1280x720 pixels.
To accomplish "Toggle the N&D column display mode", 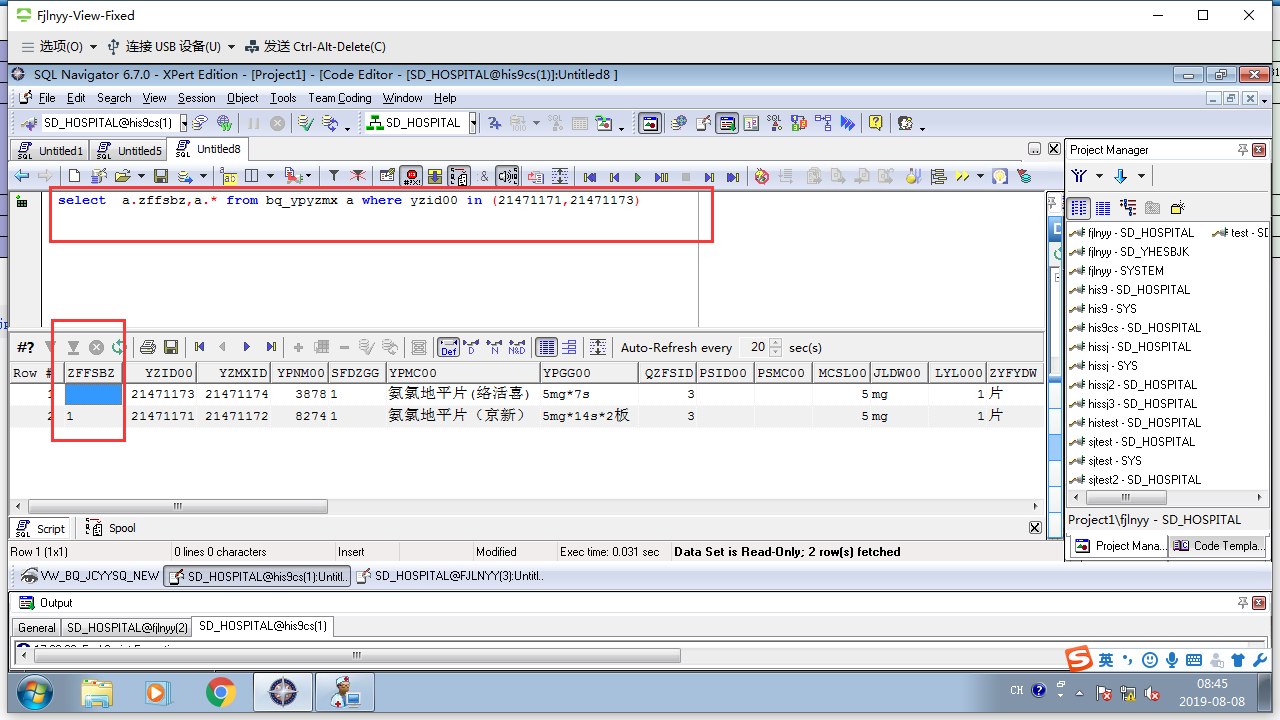I will pos(517,347).
